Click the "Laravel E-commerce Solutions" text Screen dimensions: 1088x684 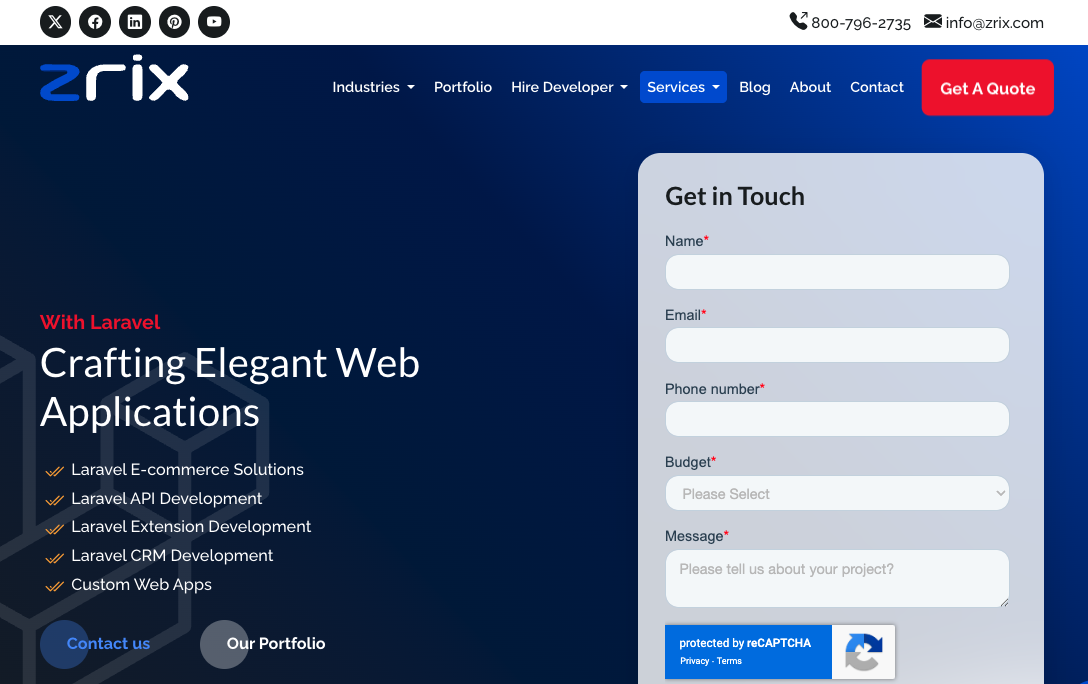click(x=187, y=470)
